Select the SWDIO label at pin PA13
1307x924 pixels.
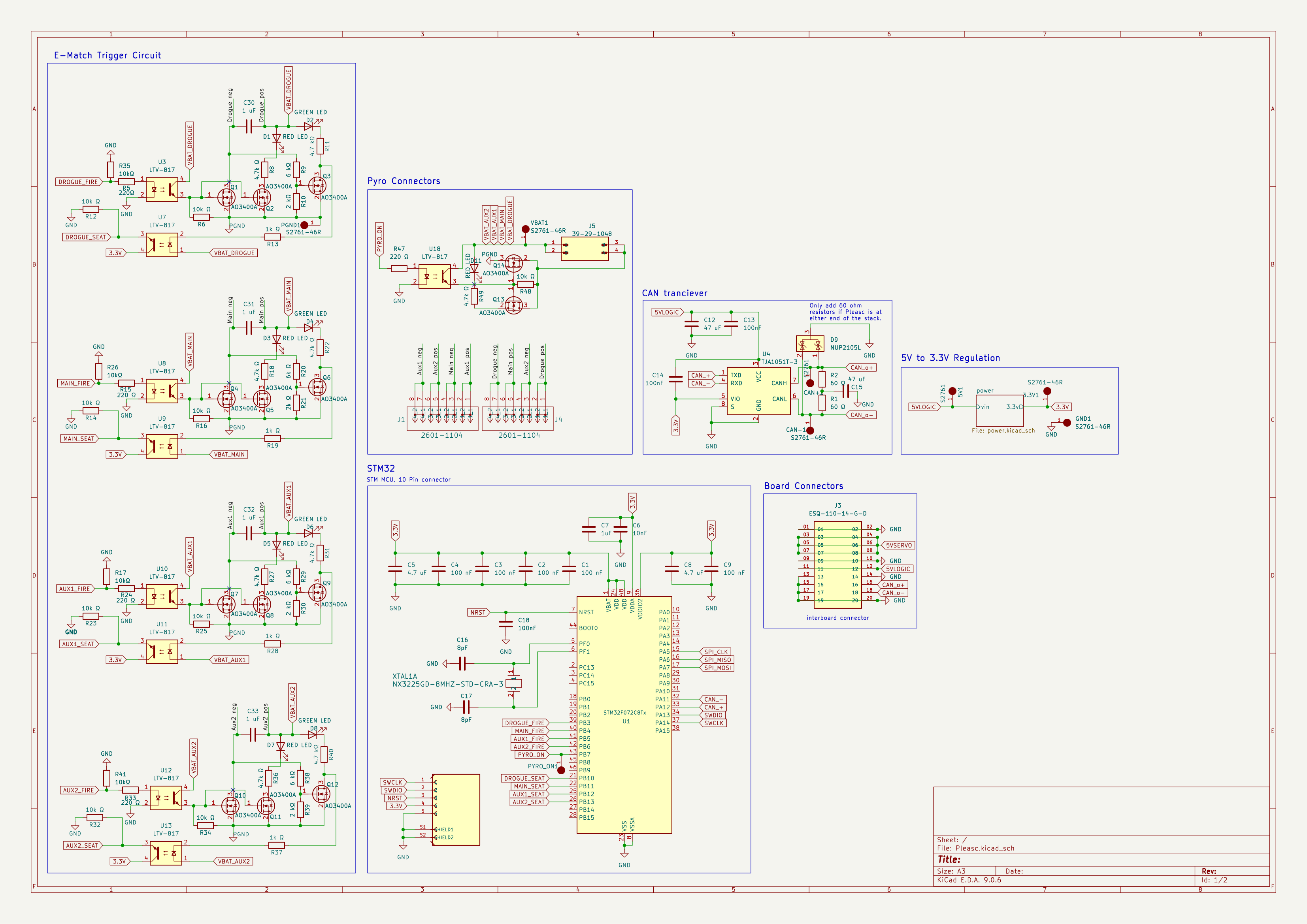[x=713, y=715]
